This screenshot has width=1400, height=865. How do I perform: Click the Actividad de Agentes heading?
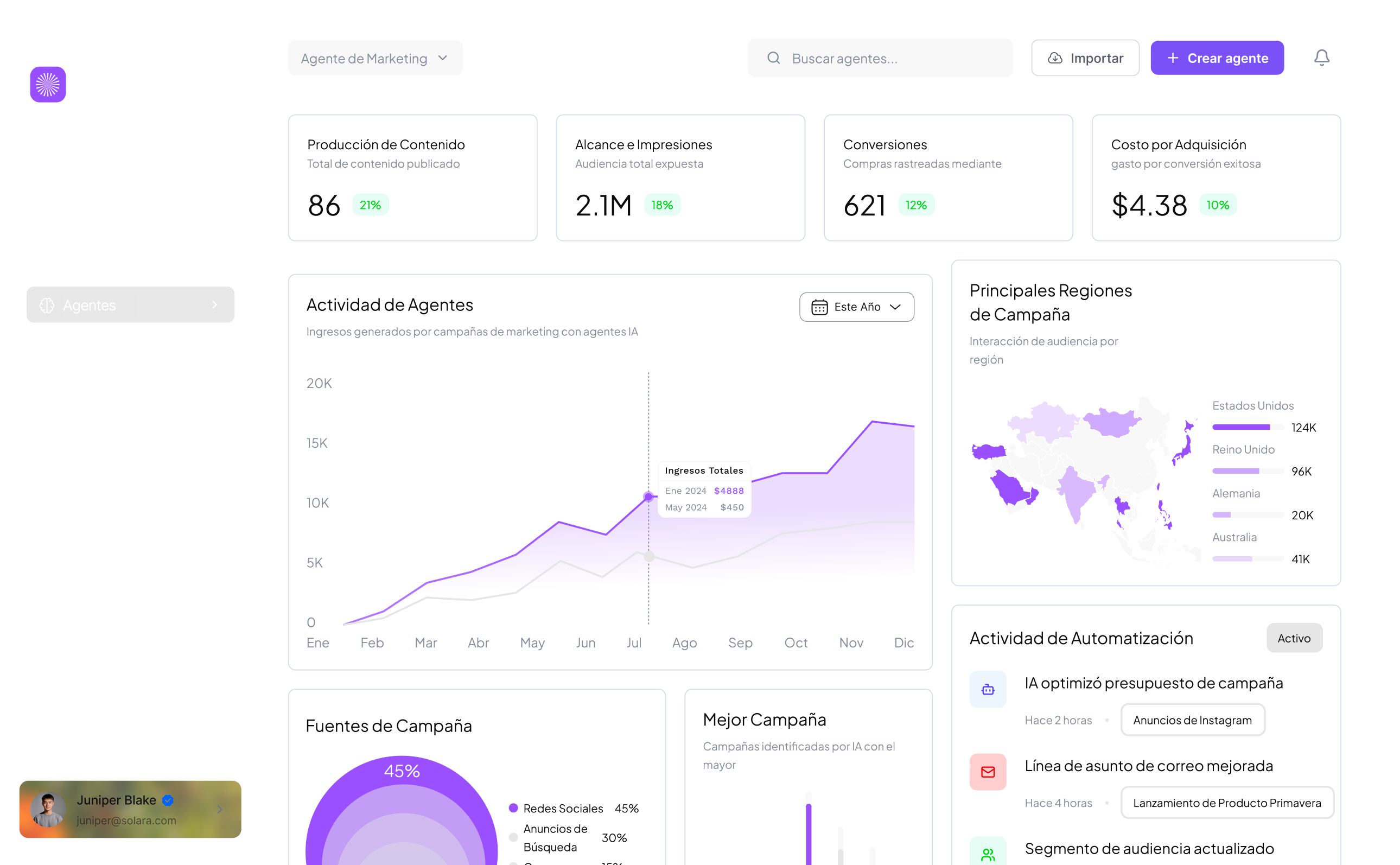(390, 305)
